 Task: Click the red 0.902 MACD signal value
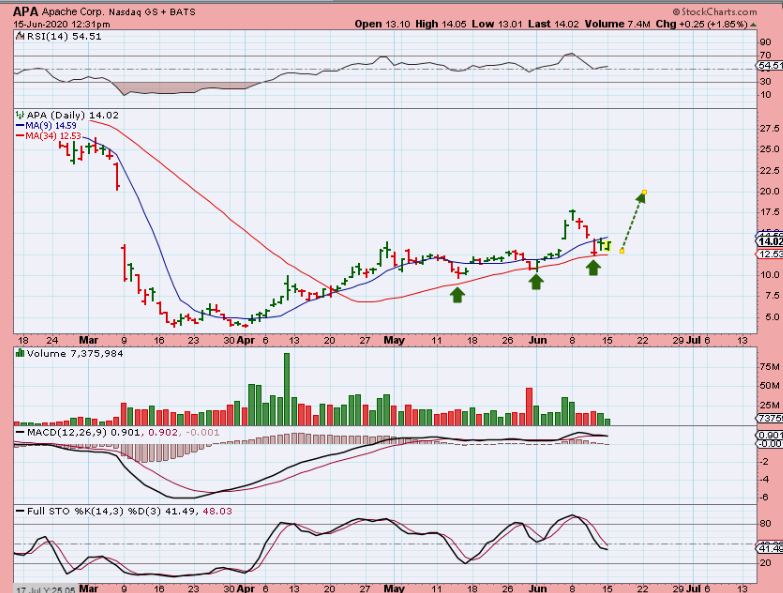(162, 432)
